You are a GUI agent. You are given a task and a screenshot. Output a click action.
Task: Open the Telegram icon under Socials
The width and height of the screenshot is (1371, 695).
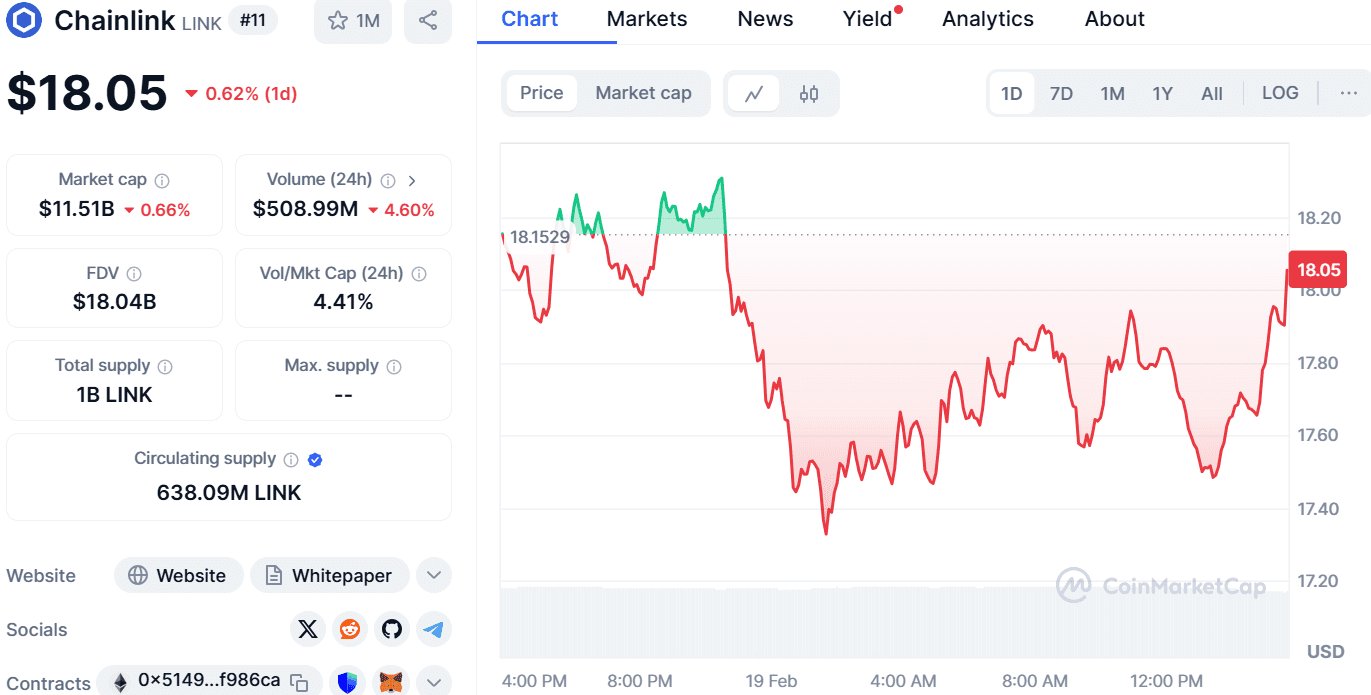click(x=433, y=629)
